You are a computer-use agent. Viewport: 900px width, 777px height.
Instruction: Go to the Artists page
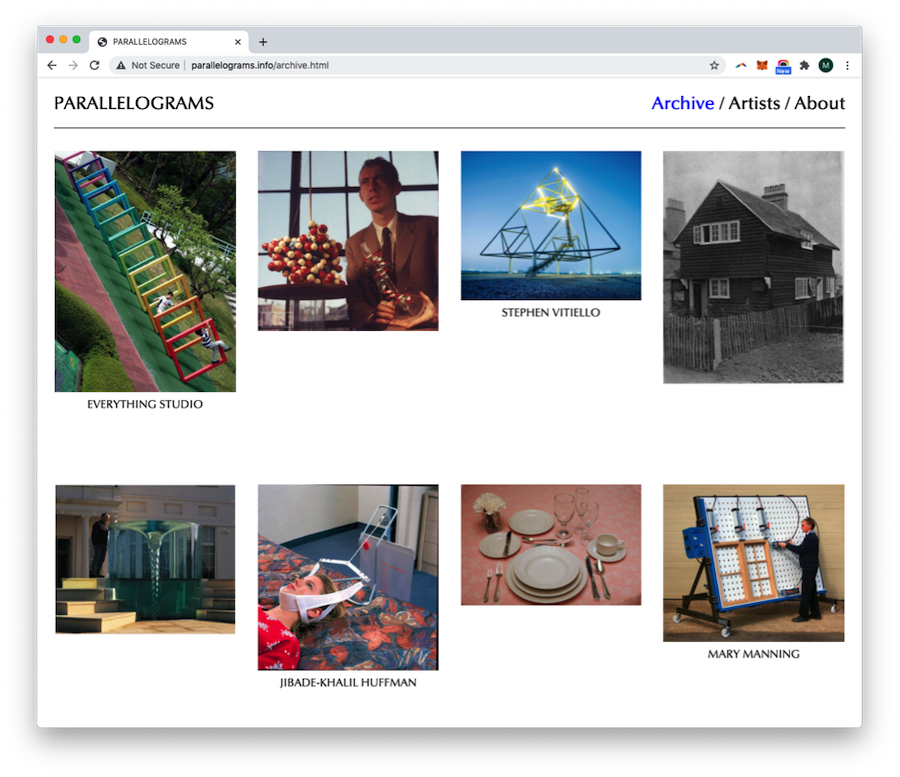(x=754, y=103)
